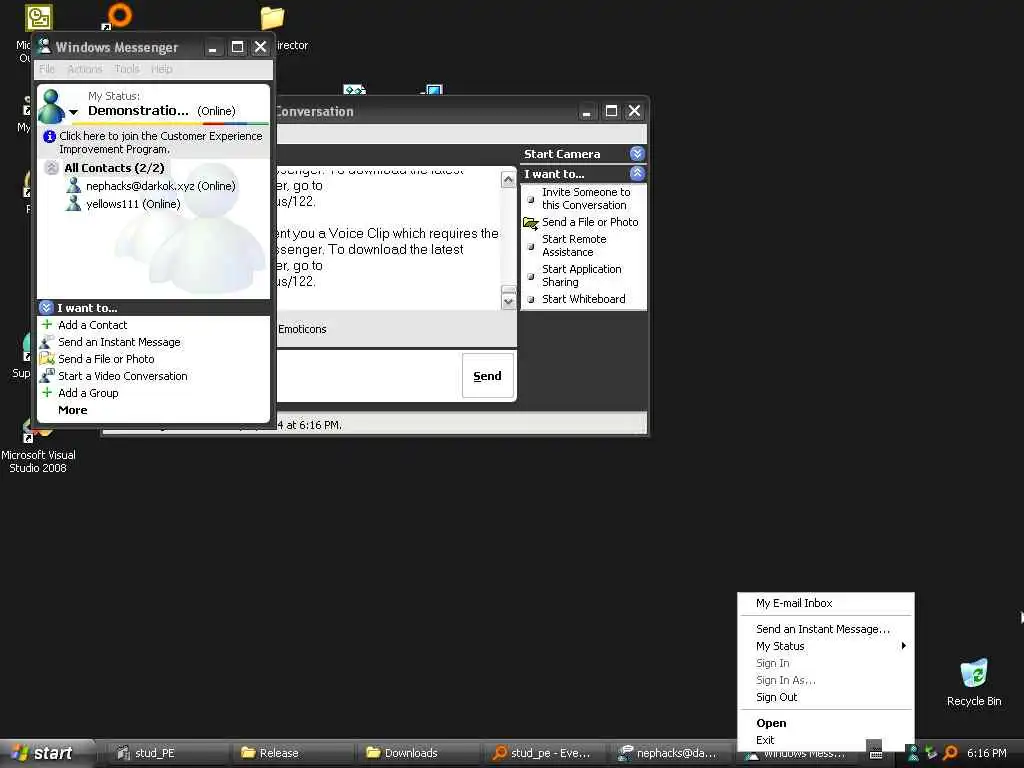Click the Windows Messenger title bar icon
Screen dimensions: 1024x768
point(44,46)
